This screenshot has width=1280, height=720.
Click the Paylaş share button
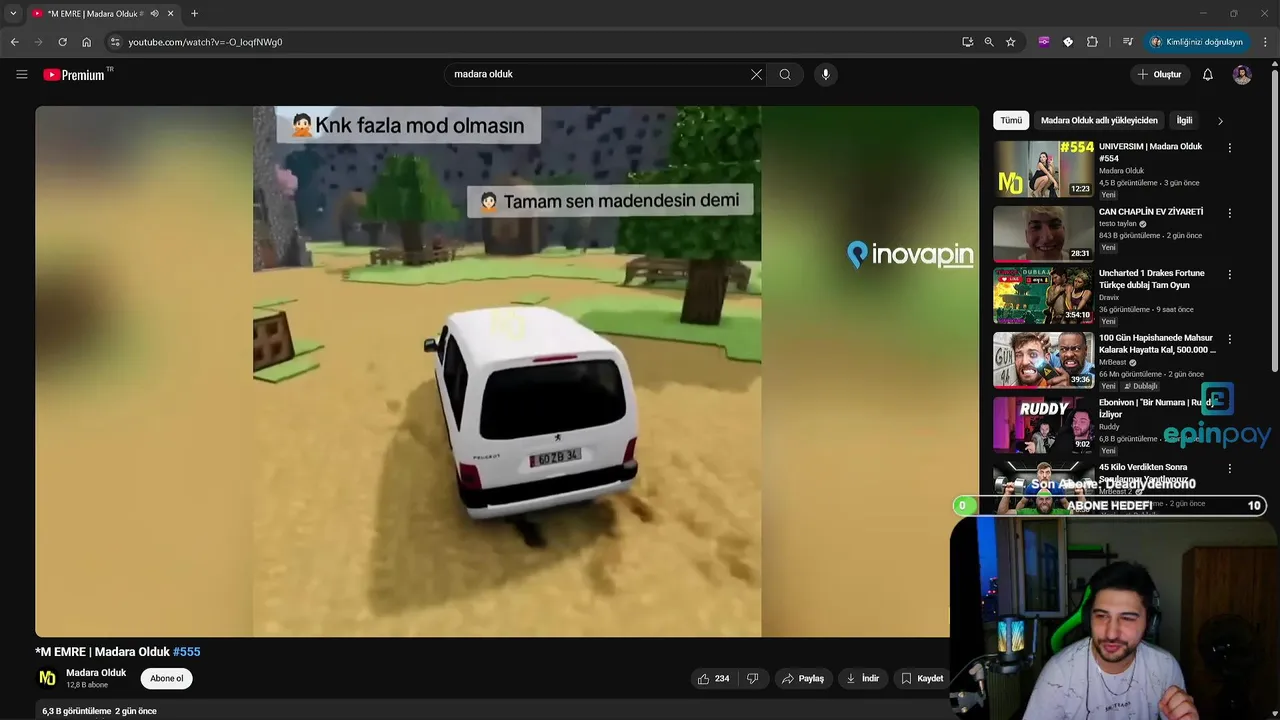point(803,679)
